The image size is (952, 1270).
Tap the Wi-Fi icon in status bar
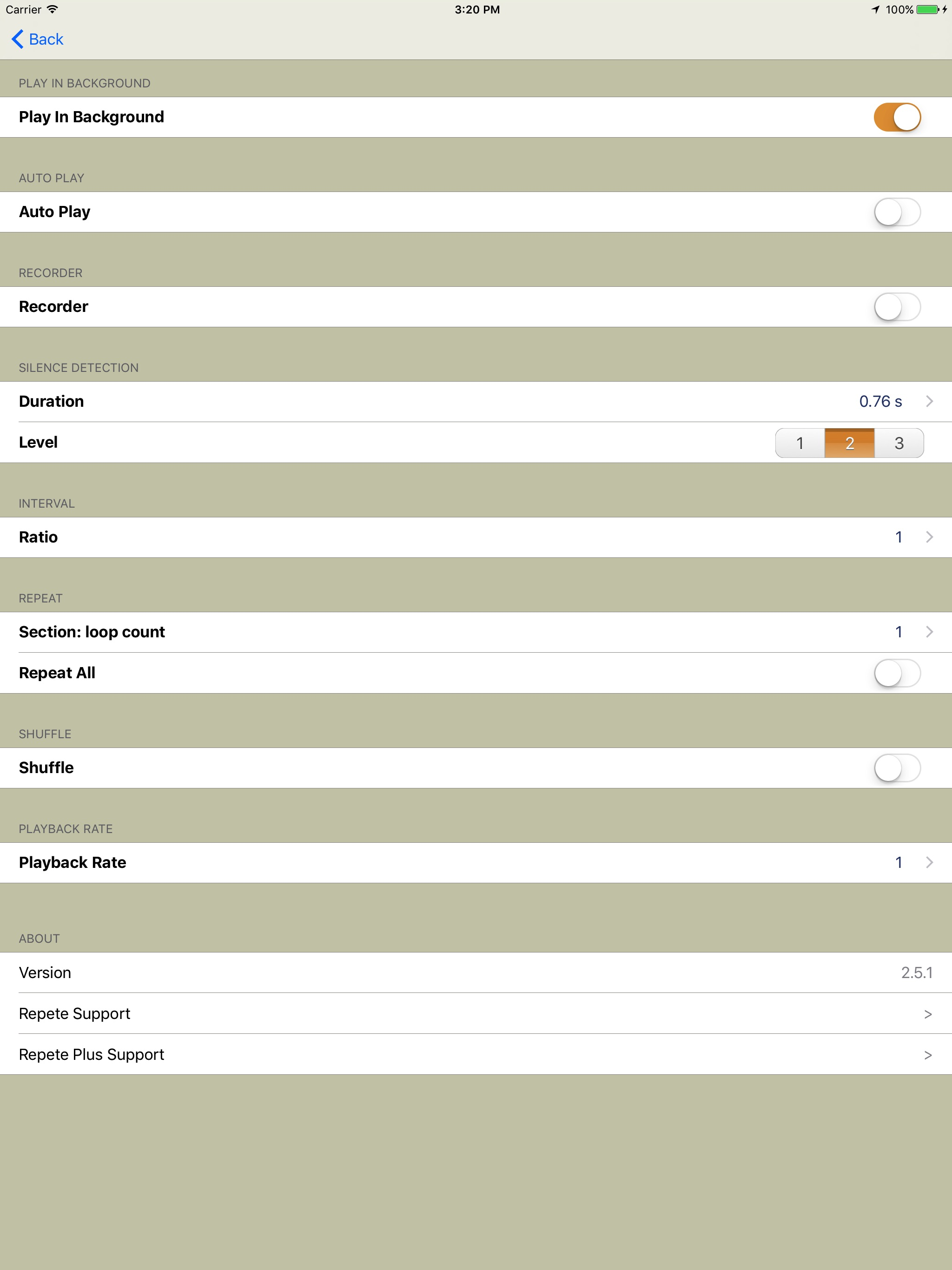(x=52, y=10)
